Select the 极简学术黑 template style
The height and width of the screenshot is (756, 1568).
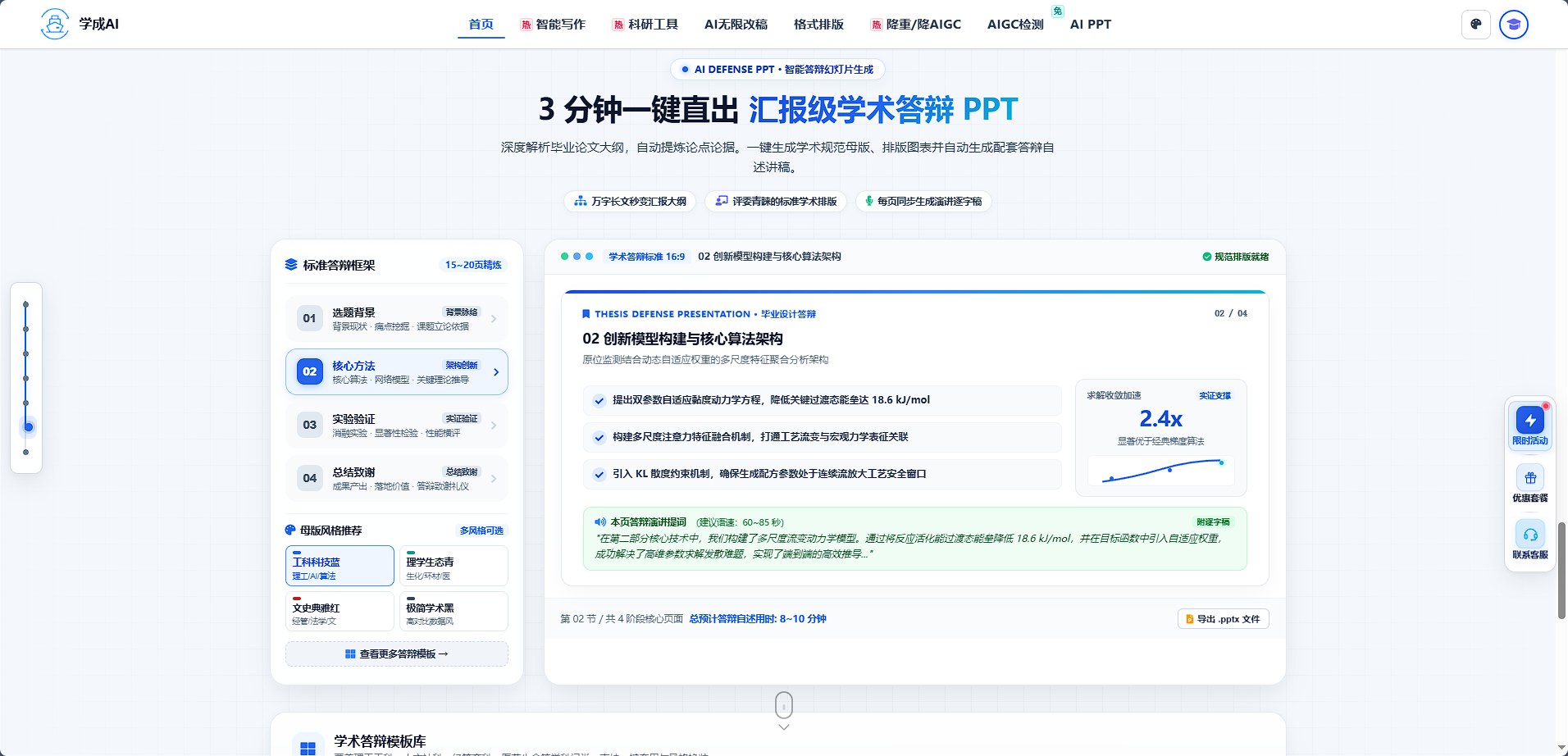[x=454, y=611]
